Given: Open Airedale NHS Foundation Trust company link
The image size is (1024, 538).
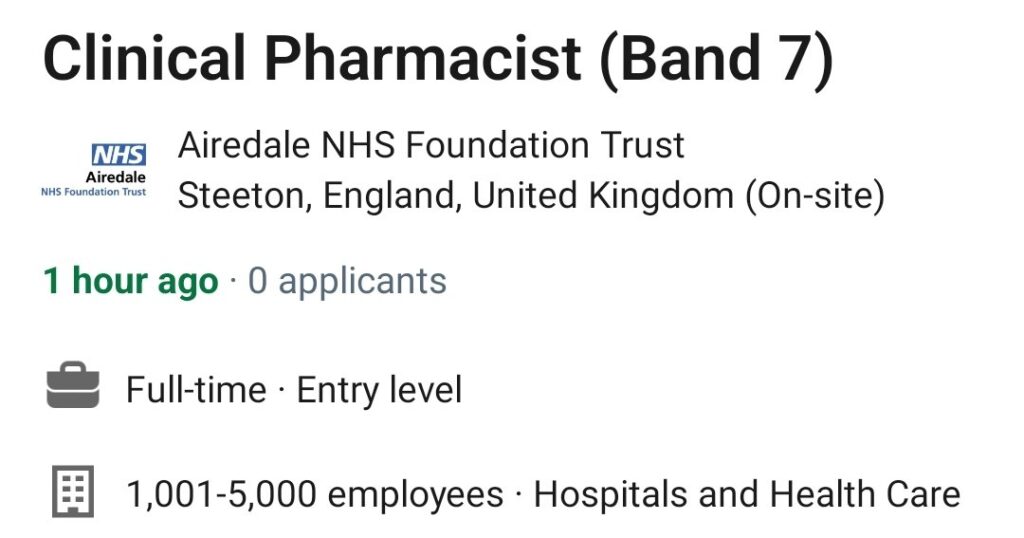Looking at the screenshot, I should coord(431,144).
